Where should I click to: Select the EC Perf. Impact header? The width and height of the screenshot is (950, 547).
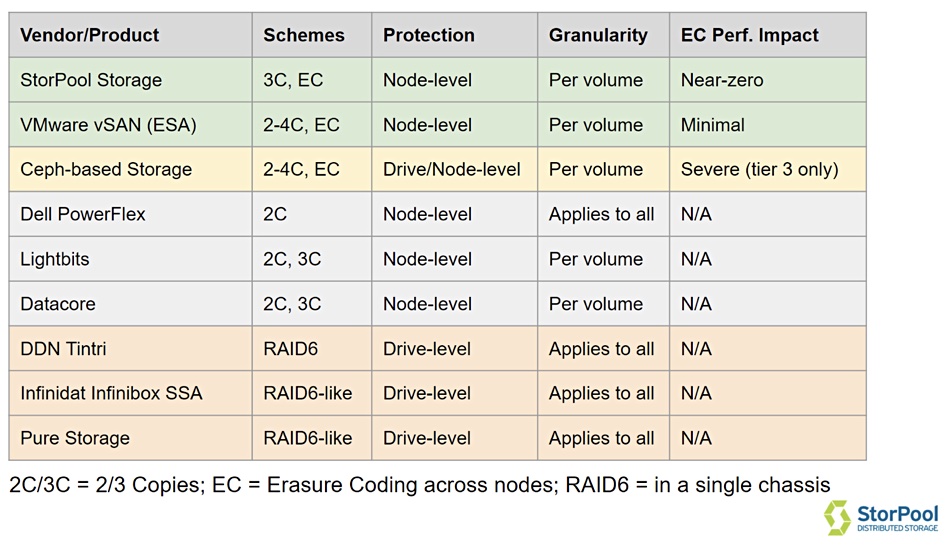point(768,35)
